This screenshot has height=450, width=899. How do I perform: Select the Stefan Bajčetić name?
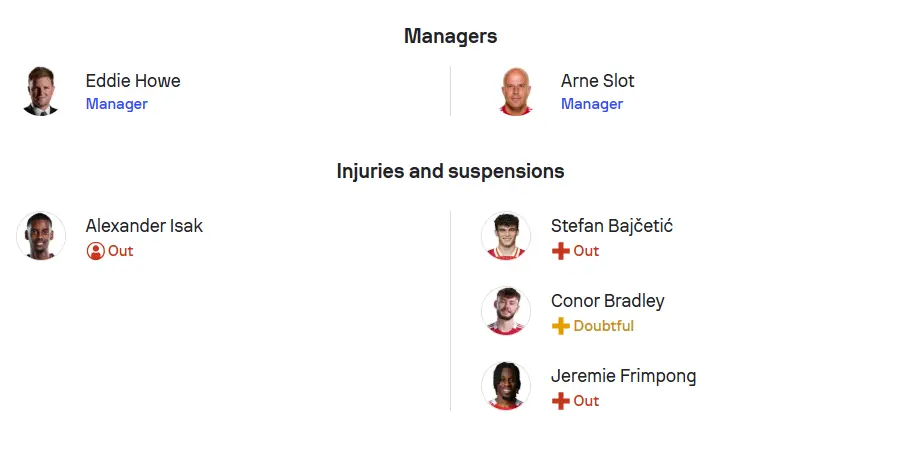(612, 226)
